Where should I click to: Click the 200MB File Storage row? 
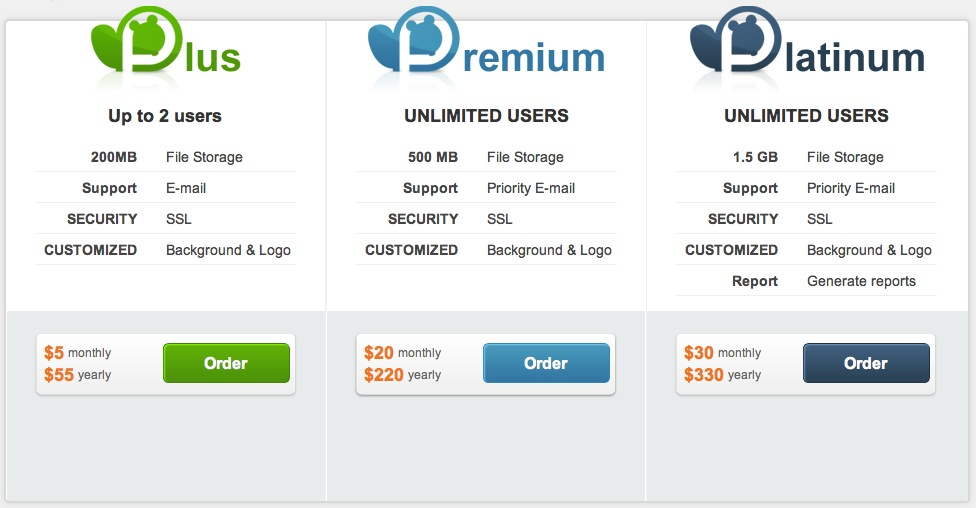[166, 157]
